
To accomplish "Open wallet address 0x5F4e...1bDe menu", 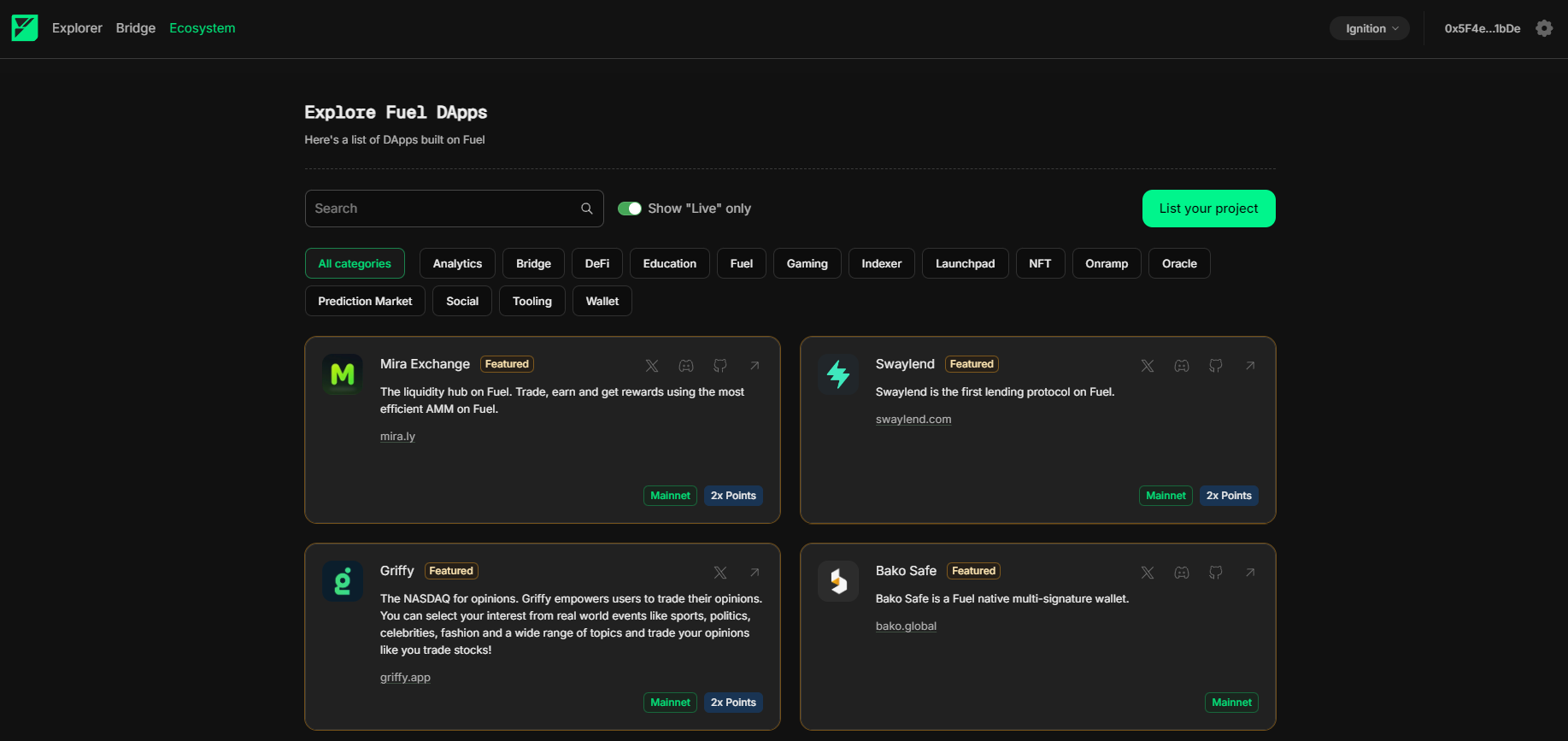I will pos(1482,28).
